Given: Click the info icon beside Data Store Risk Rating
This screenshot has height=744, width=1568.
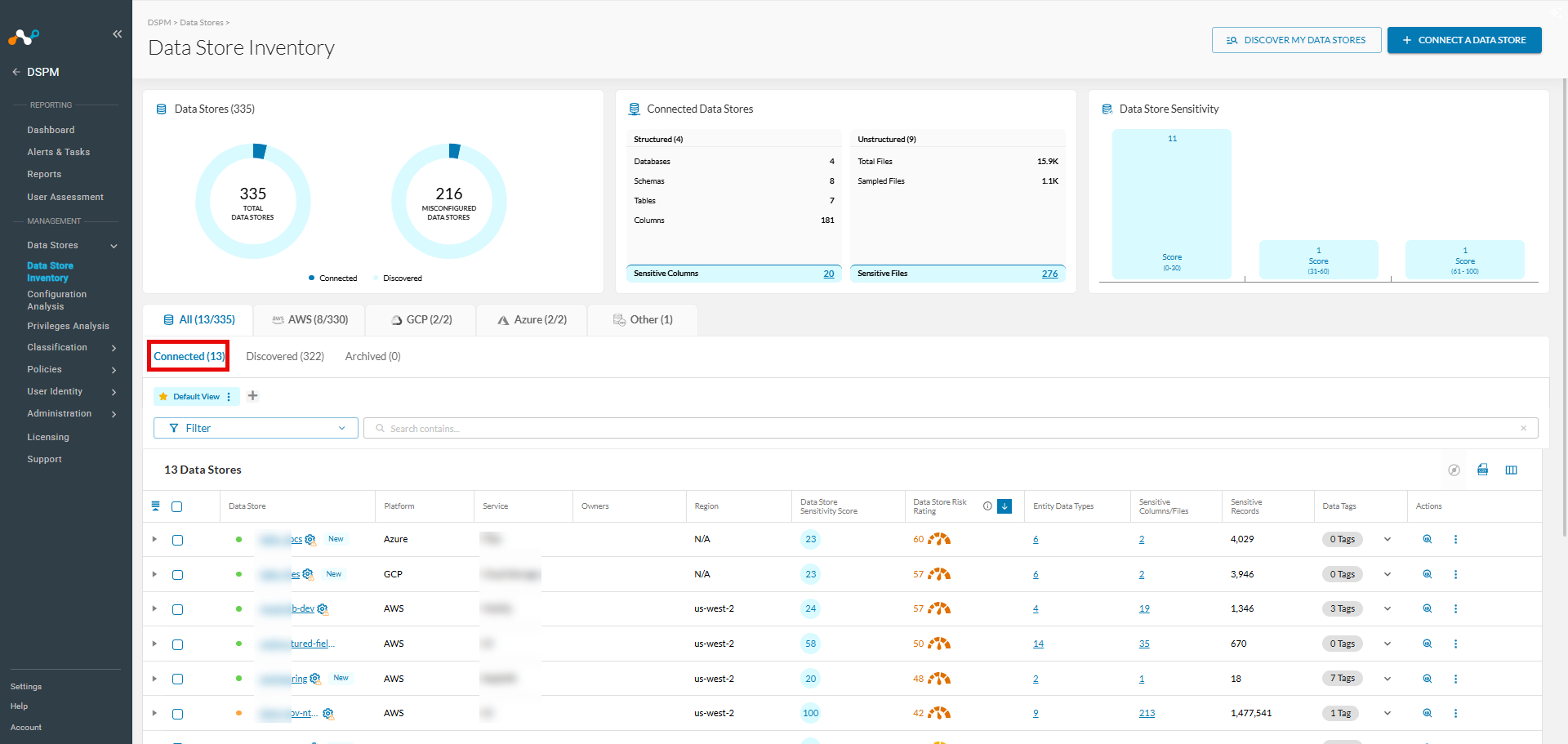Looking at the screenshot, I should 987,506.
